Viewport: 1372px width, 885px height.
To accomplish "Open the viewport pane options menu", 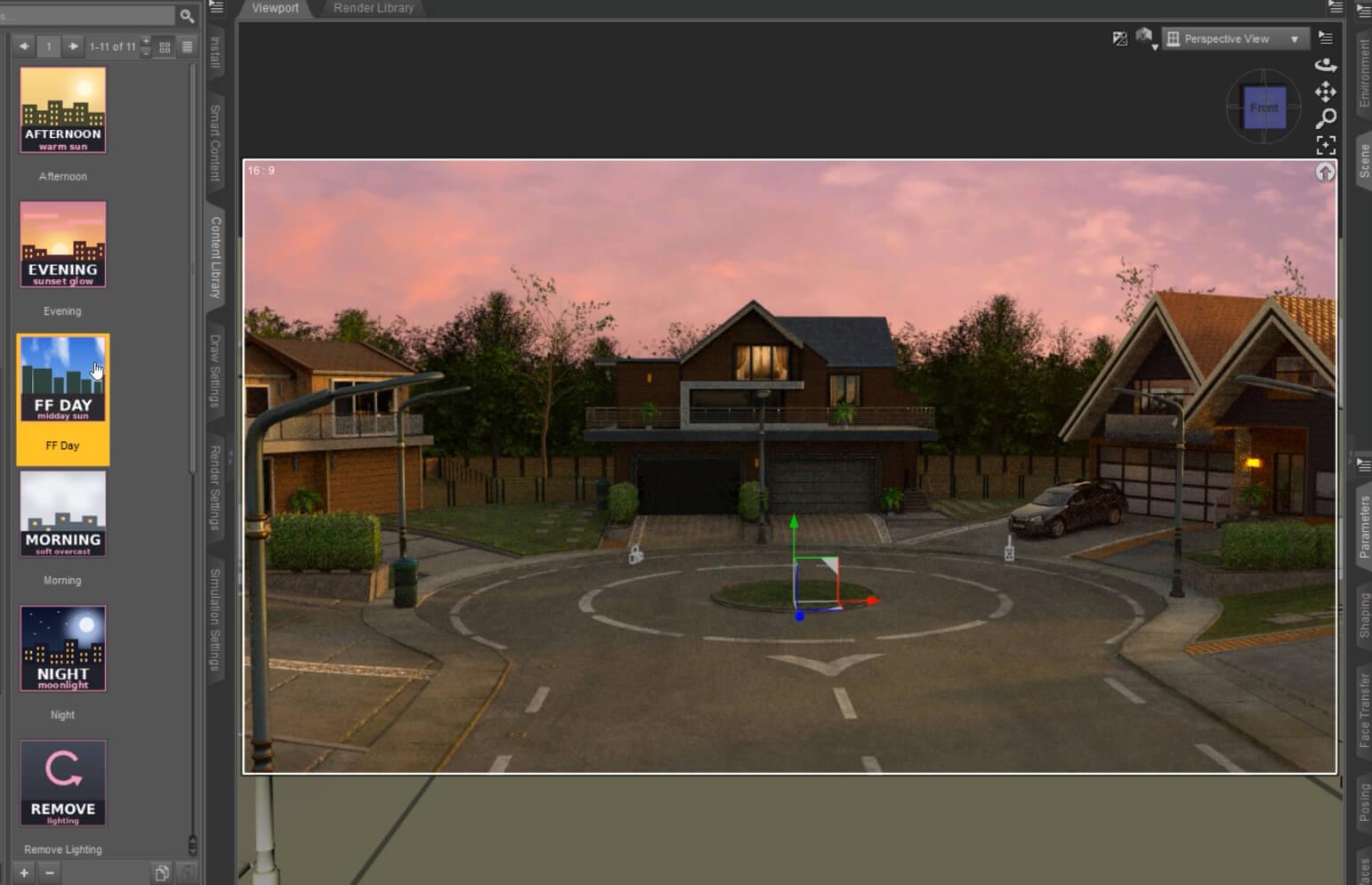I will pos(1326,38).
